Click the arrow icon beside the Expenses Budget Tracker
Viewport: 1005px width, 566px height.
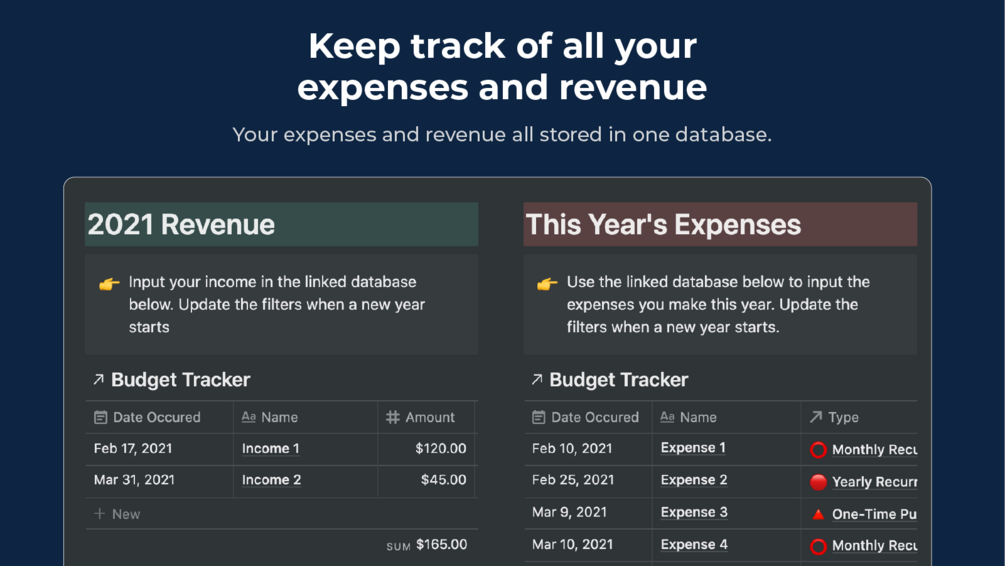[537, 380]
